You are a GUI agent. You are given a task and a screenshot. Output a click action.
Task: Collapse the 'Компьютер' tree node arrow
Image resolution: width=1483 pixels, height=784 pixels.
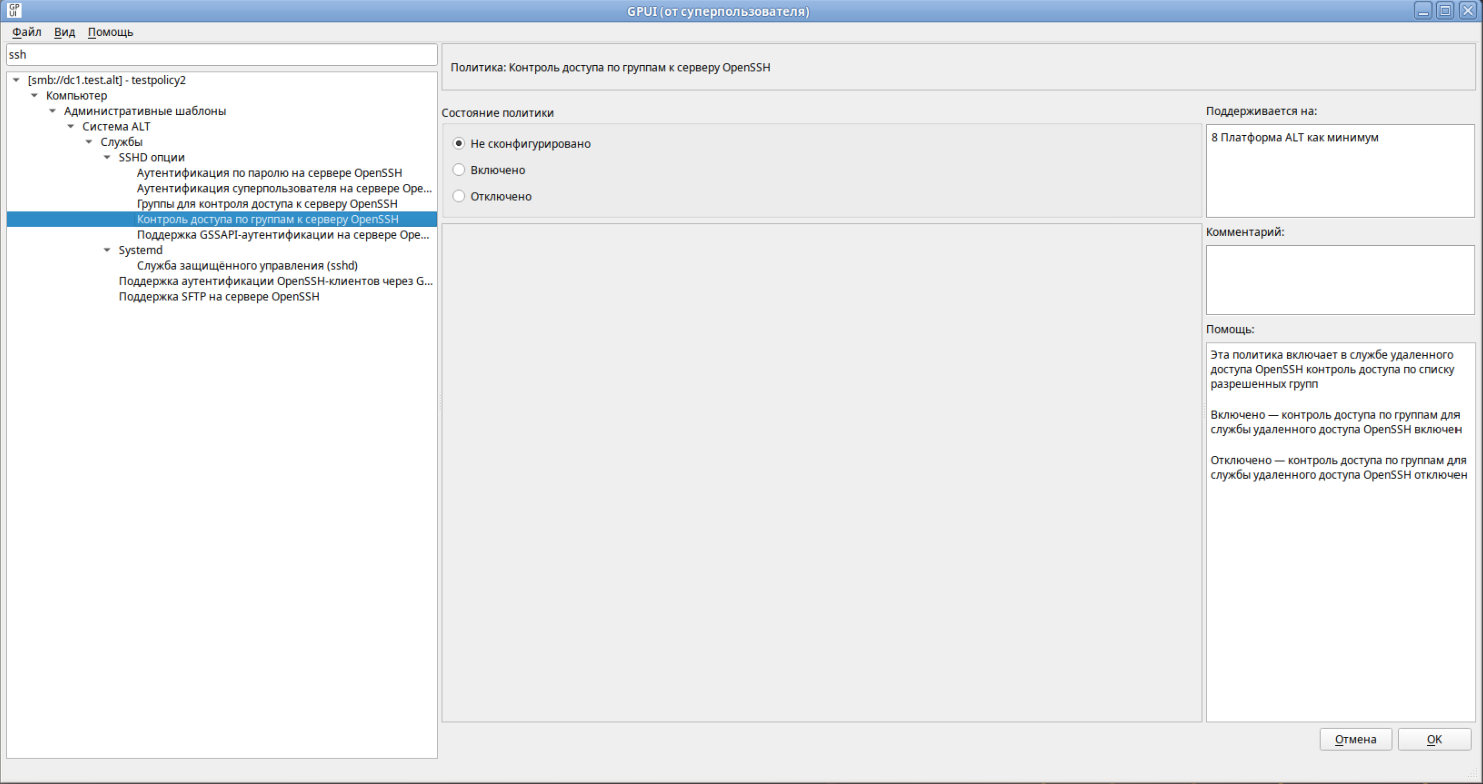click(35, 95)
